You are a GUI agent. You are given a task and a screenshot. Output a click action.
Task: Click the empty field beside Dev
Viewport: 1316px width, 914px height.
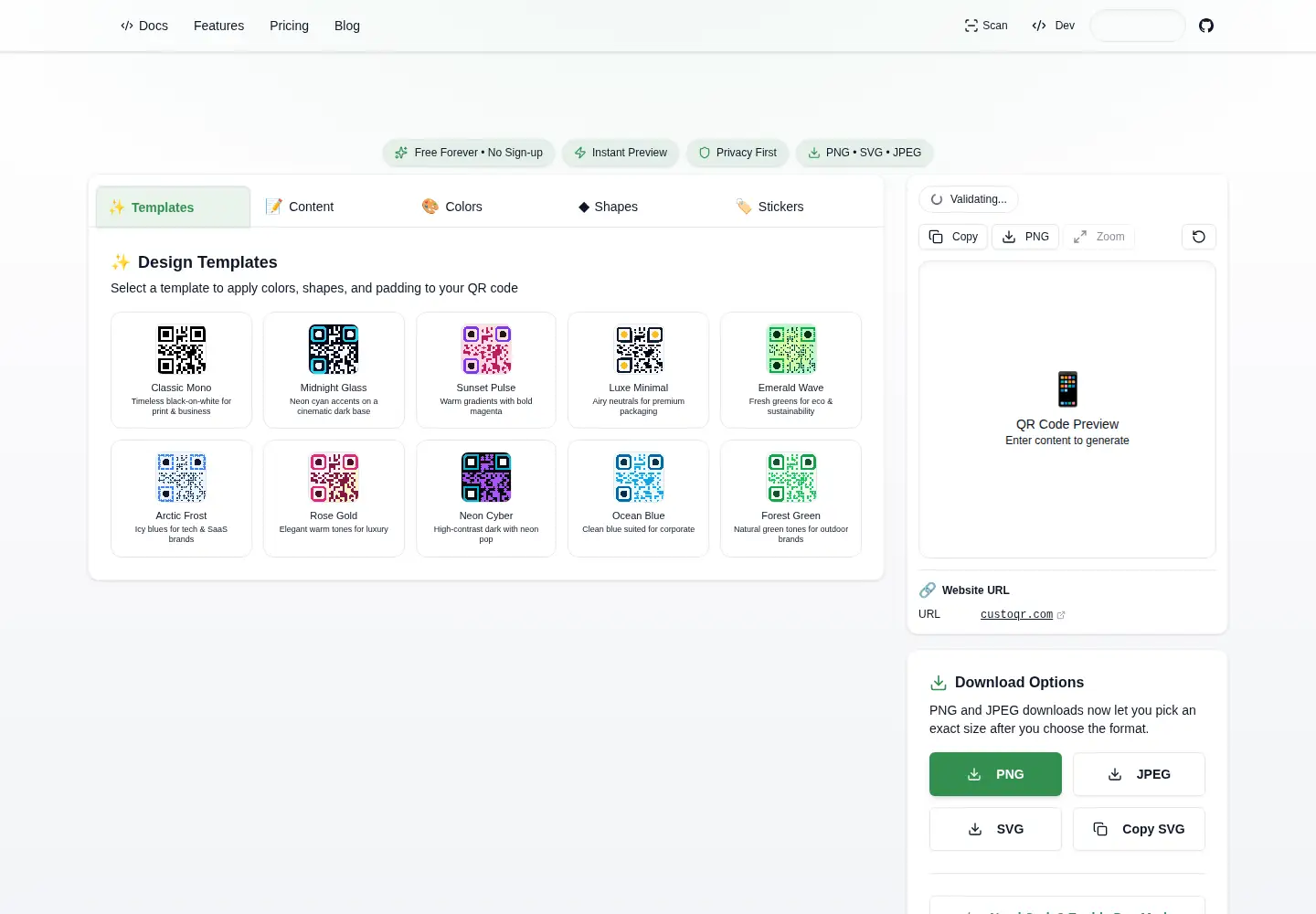pyautogui.click(x=1138, y=26)
